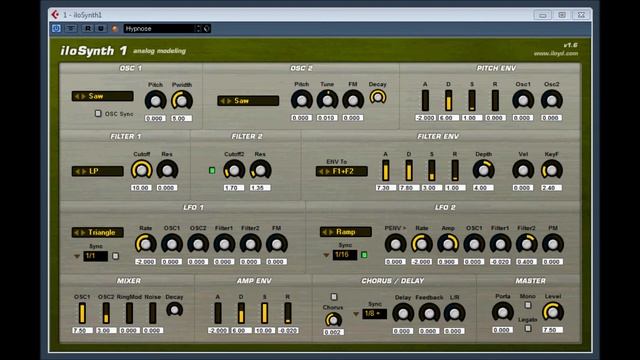Screen dimensions: 640x360
Task: Click the Cubase logo in the title bar
Action: tap(55, 15)
